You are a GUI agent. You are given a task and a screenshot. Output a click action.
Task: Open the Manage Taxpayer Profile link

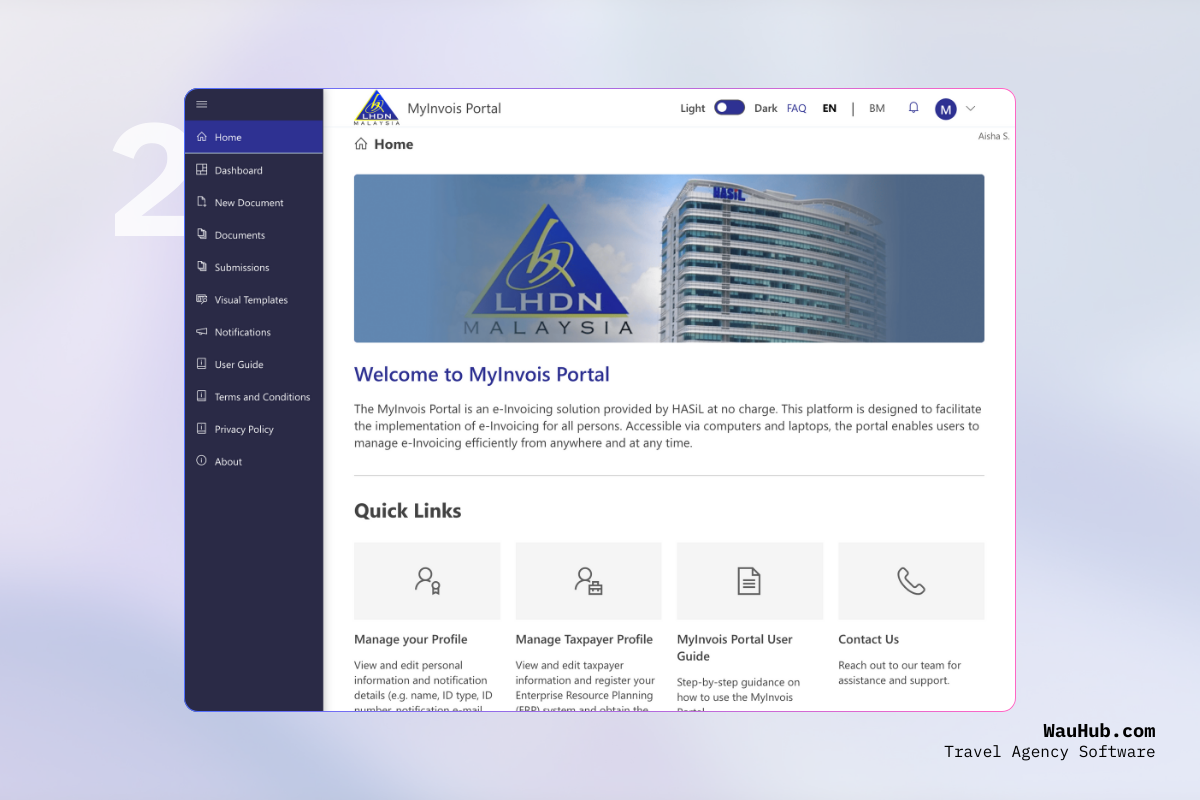click(x=584, y=639)
